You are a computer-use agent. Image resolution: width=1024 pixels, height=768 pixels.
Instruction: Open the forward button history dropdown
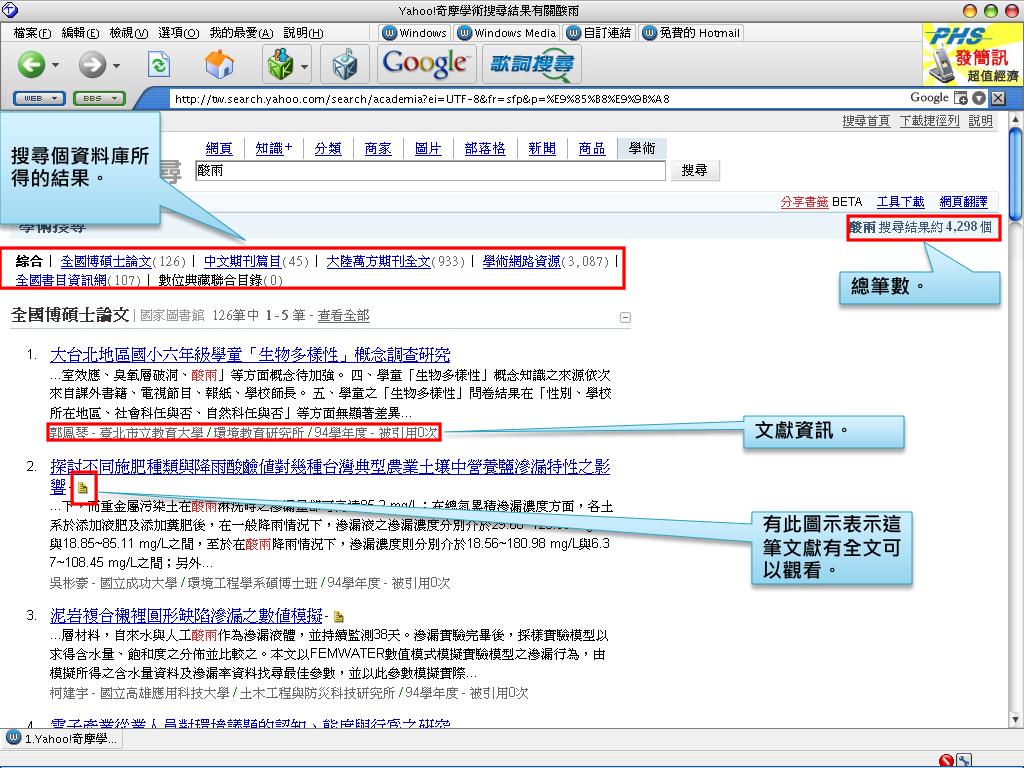pos(116,65)
